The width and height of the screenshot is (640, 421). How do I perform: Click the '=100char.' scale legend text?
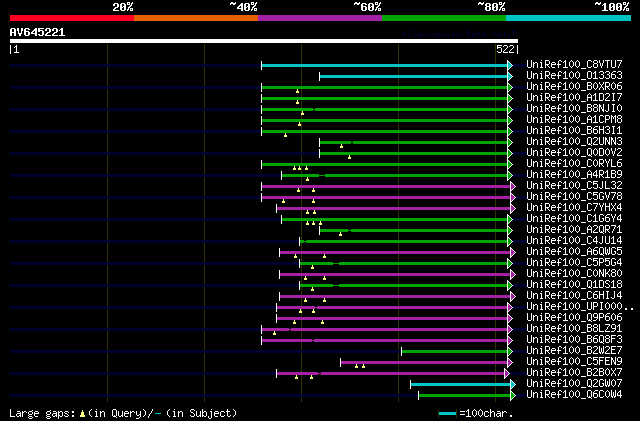pyautogui.click(x=486, y=414)
